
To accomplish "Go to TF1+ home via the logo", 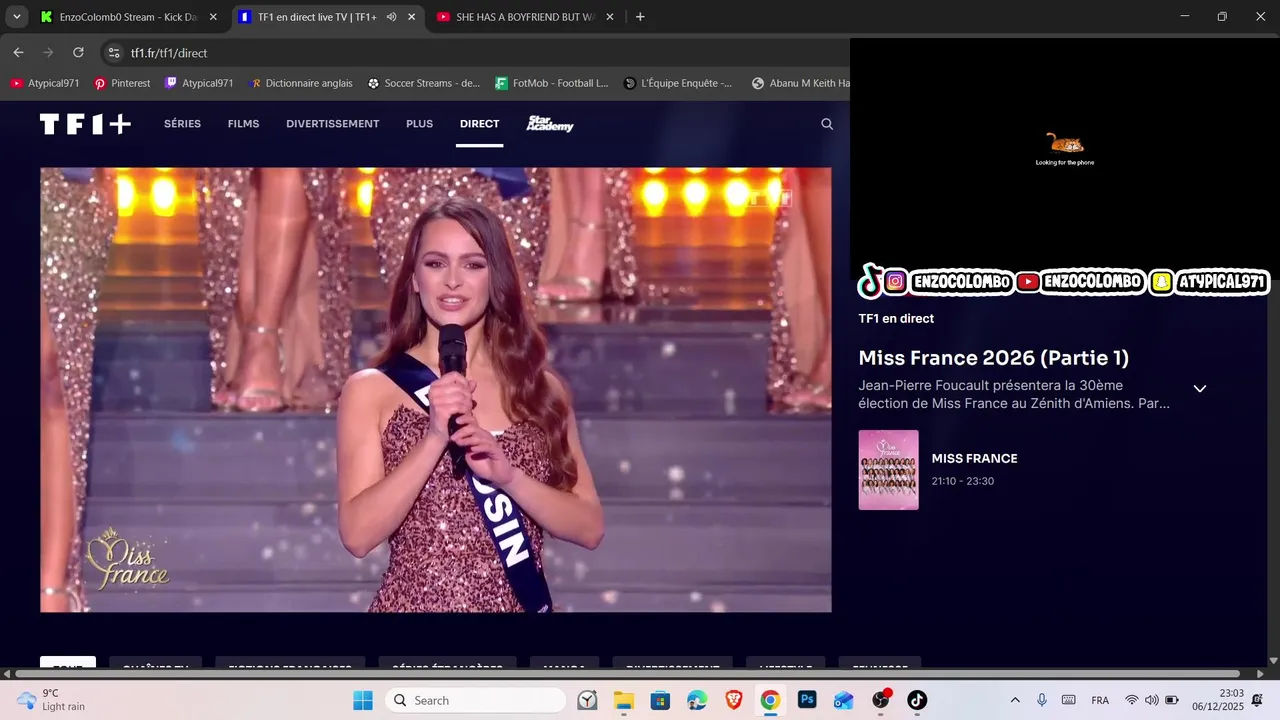I will (x=85, y=124).
